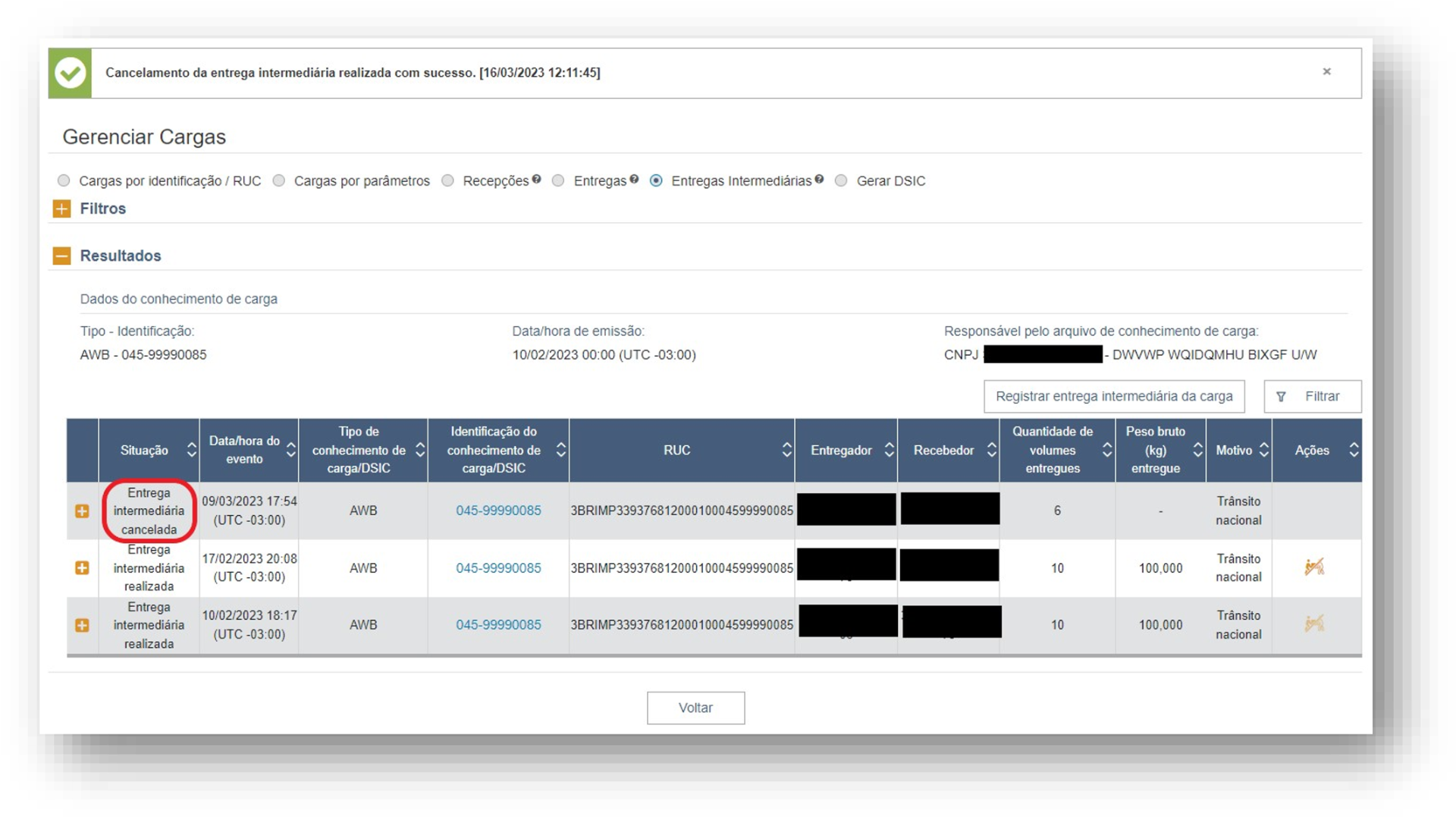The image size is (1456, 817).
Task: Sort table by Recebedor column
Action: (x=991, y=451)
